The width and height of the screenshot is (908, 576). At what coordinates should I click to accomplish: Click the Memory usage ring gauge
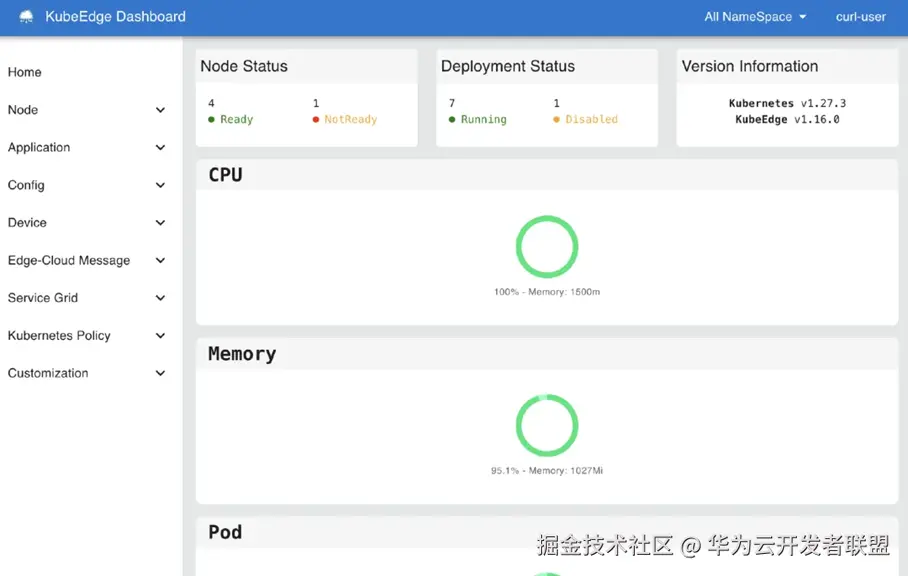click(x=547, y=425)
